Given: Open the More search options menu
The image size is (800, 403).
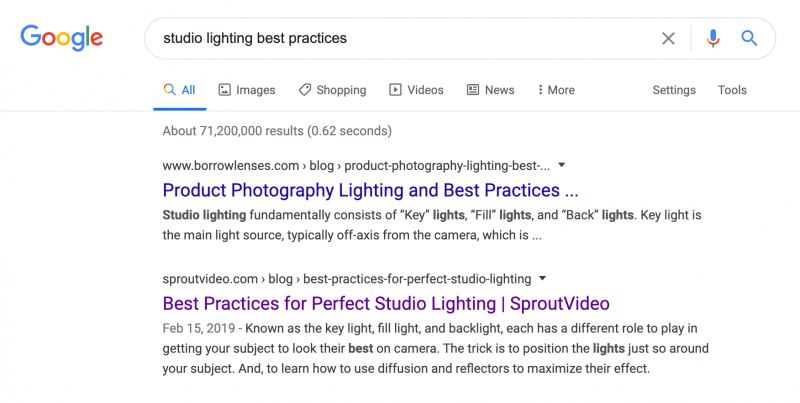Looking at the screenshot, I should pos(556,90).
